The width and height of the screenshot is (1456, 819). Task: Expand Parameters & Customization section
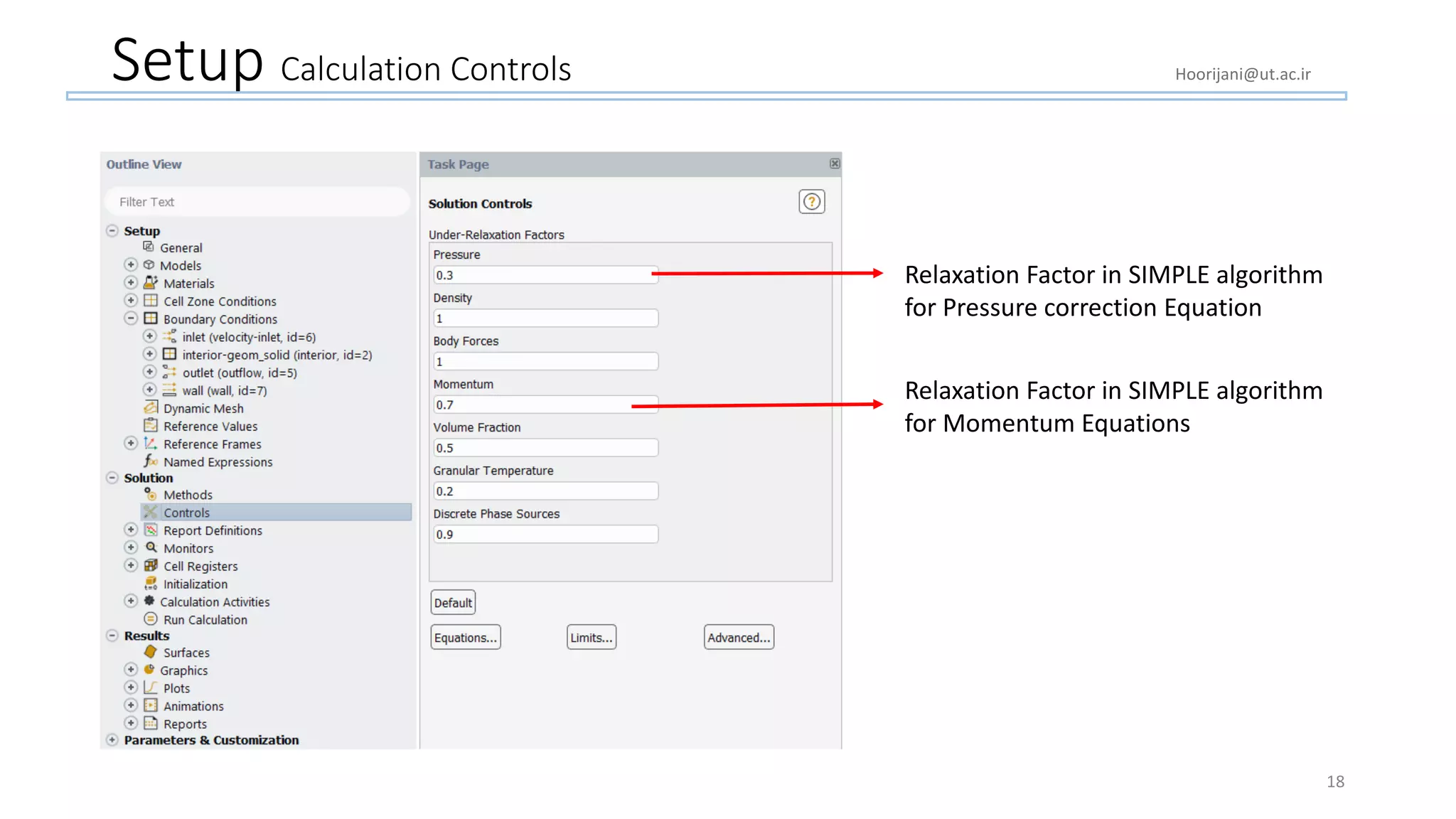tap(112, 740)
